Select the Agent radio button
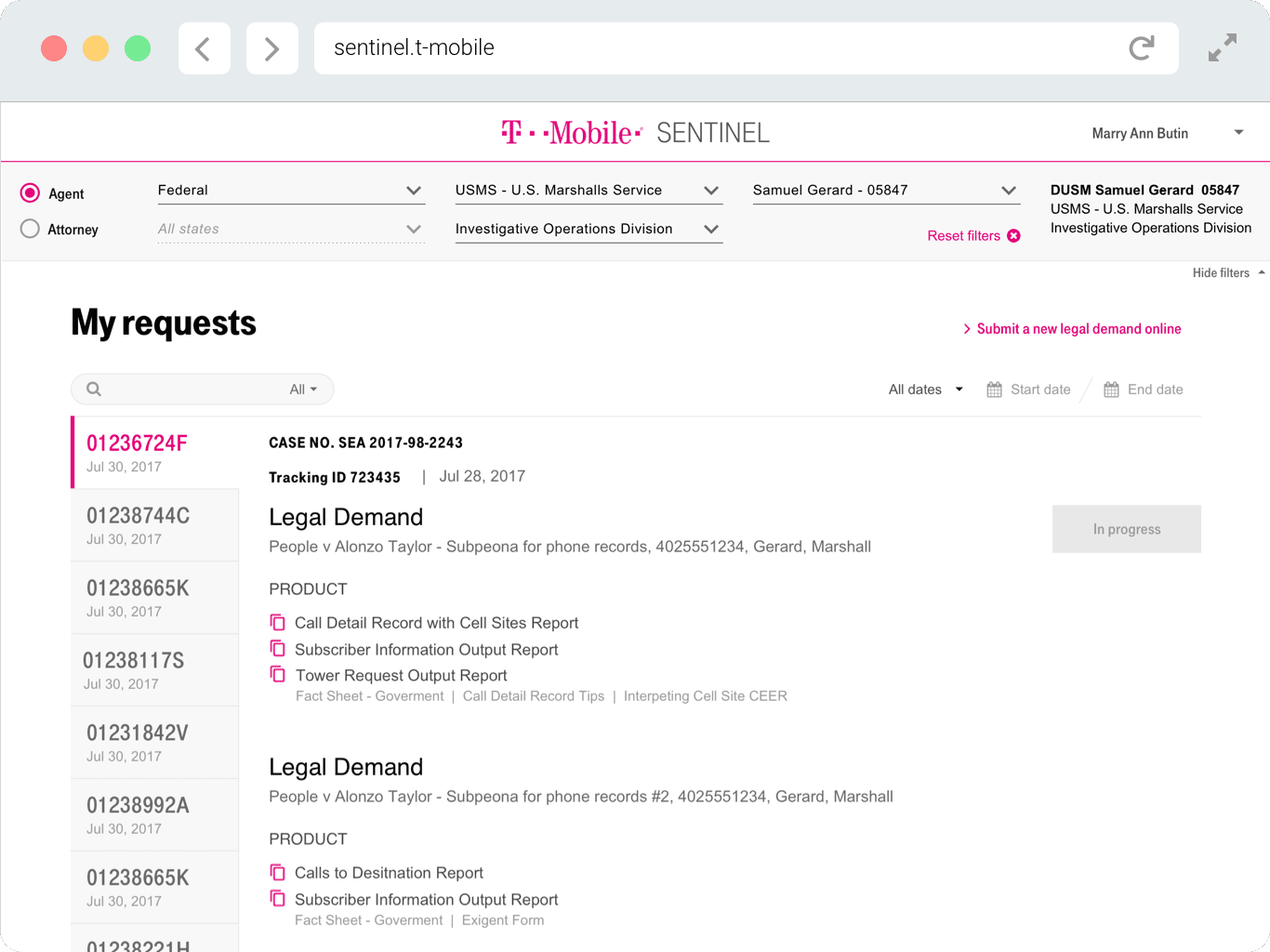 30,192
